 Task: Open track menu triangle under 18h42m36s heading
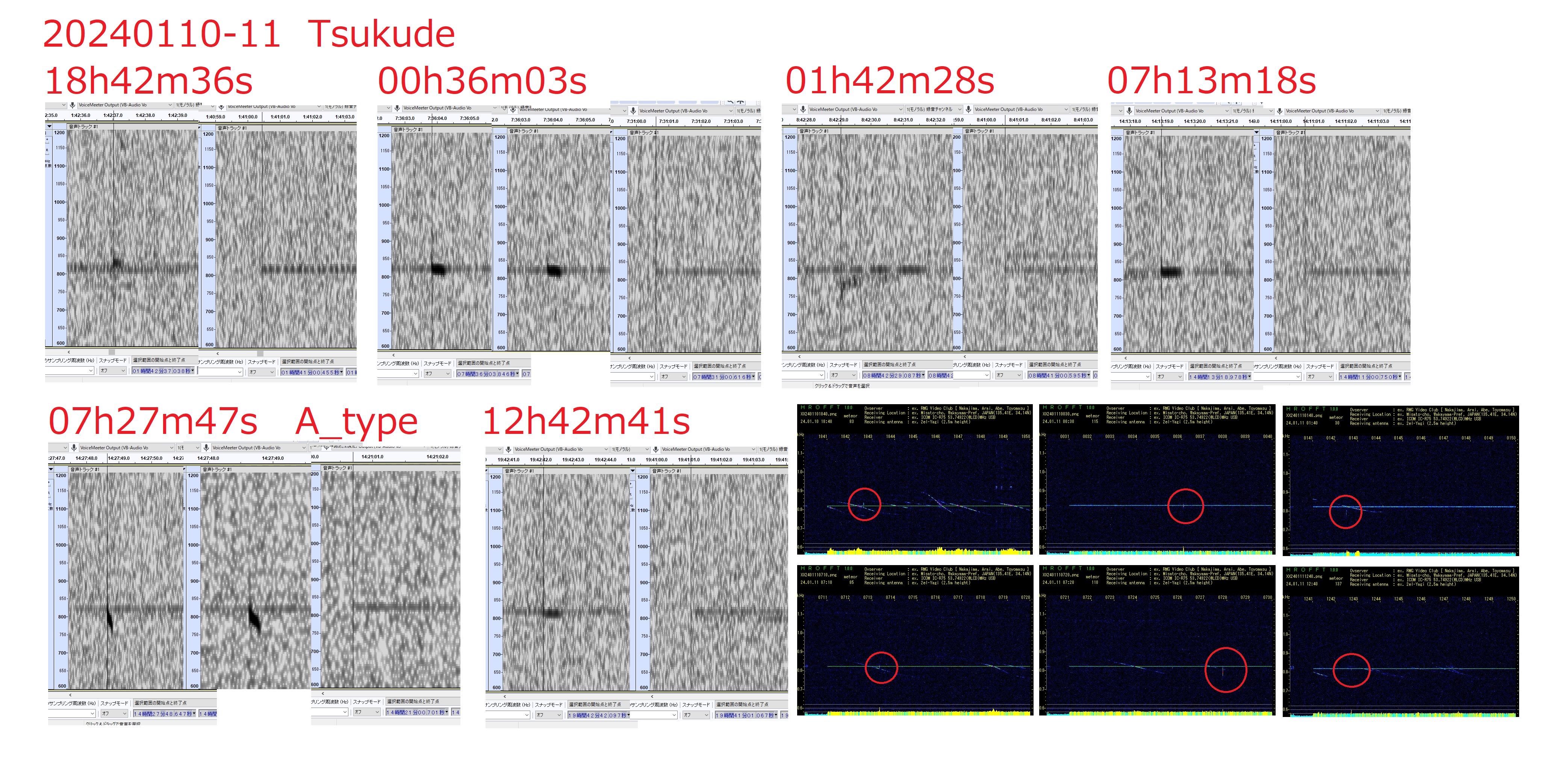(49, 126)
